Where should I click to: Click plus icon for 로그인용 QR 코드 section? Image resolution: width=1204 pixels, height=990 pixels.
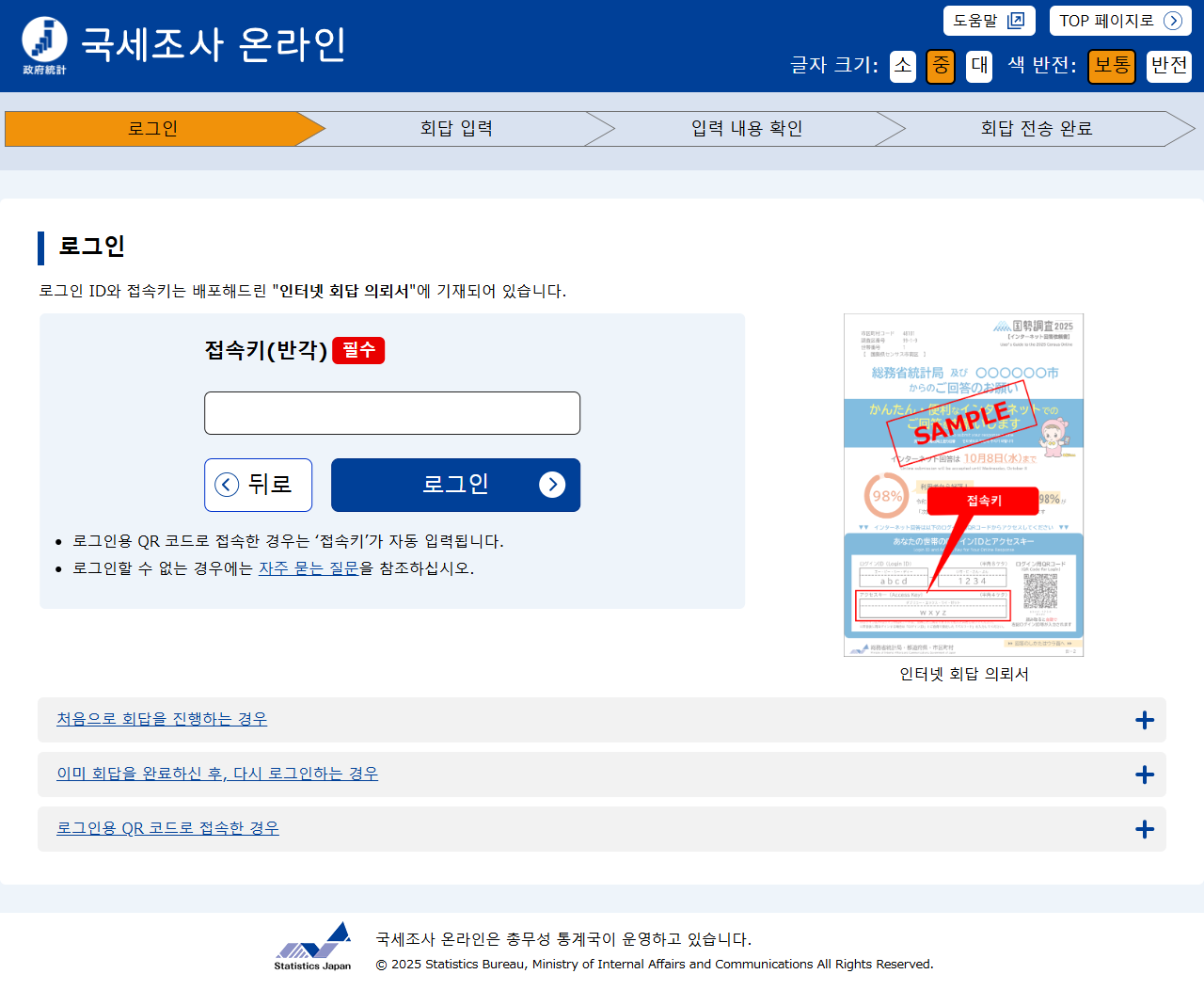(x=1144, y=830)
